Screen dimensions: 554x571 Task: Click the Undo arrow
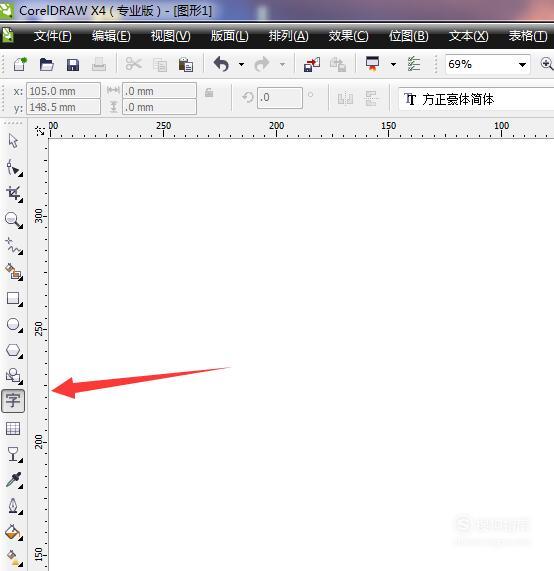click(x=221, y=64)
